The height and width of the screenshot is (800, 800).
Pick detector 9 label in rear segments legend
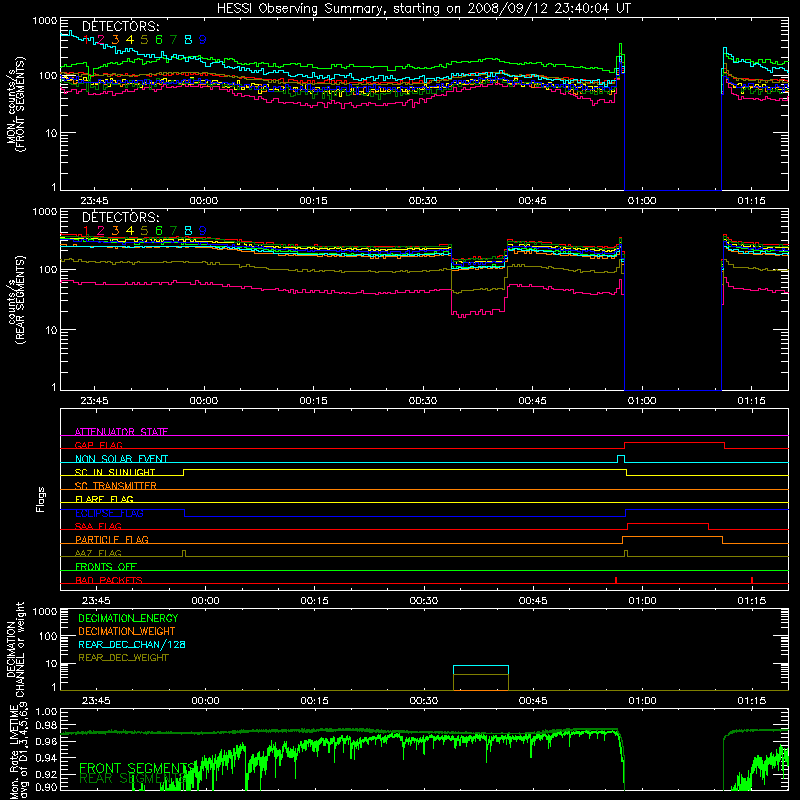click(x=203, y=231)
